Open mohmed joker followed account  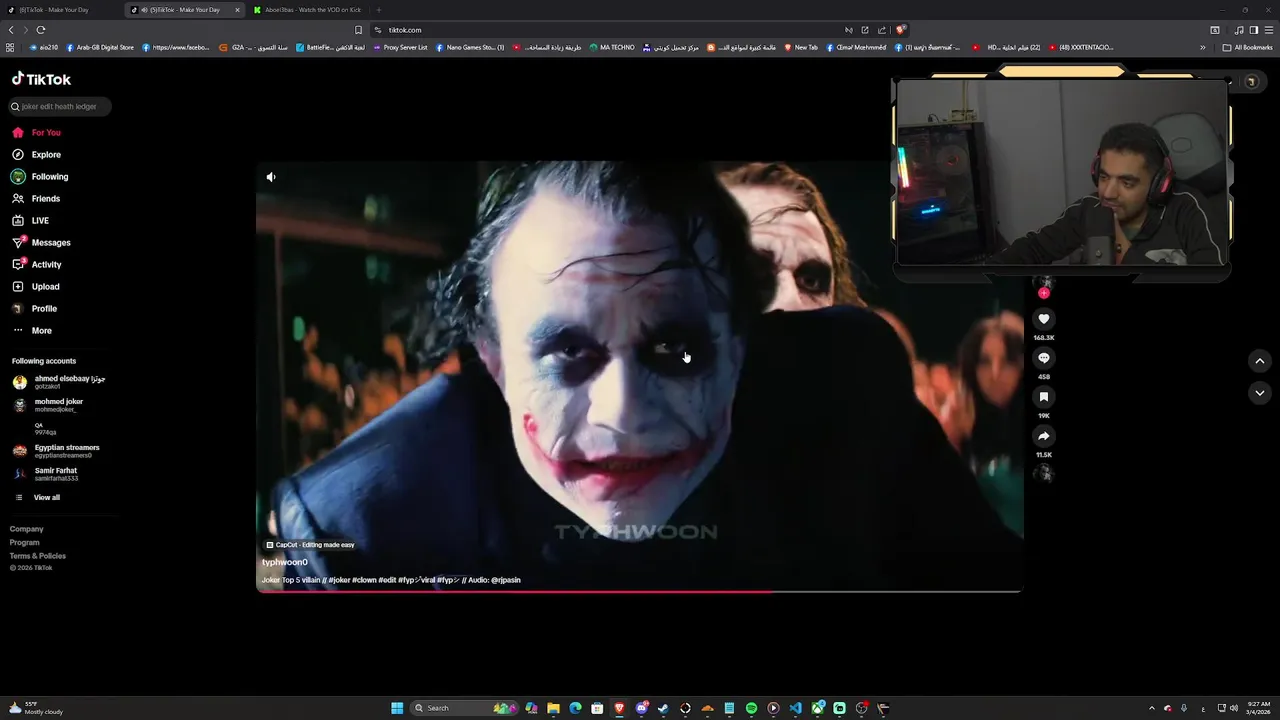pos(48,405)
